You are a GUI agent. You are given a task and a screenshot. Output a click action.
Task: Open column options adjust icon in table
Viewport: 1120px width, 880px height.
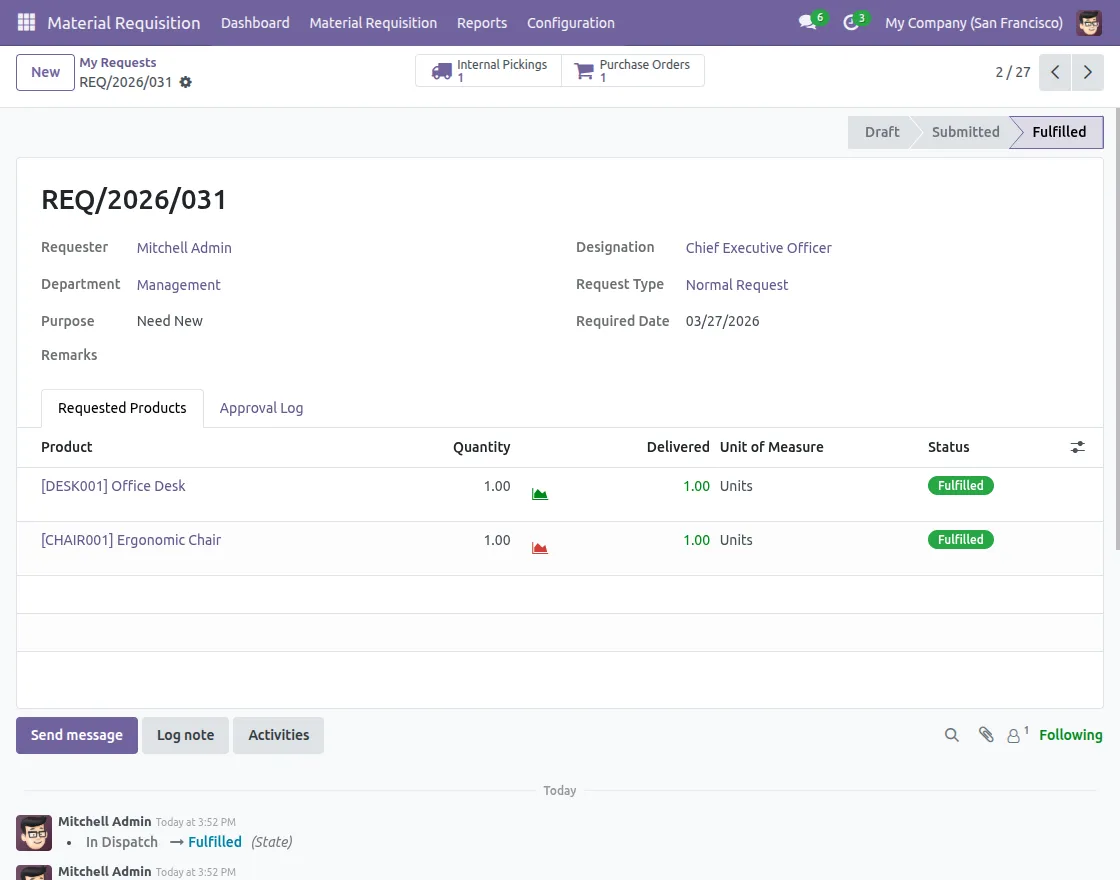[x=1077, y=447]
